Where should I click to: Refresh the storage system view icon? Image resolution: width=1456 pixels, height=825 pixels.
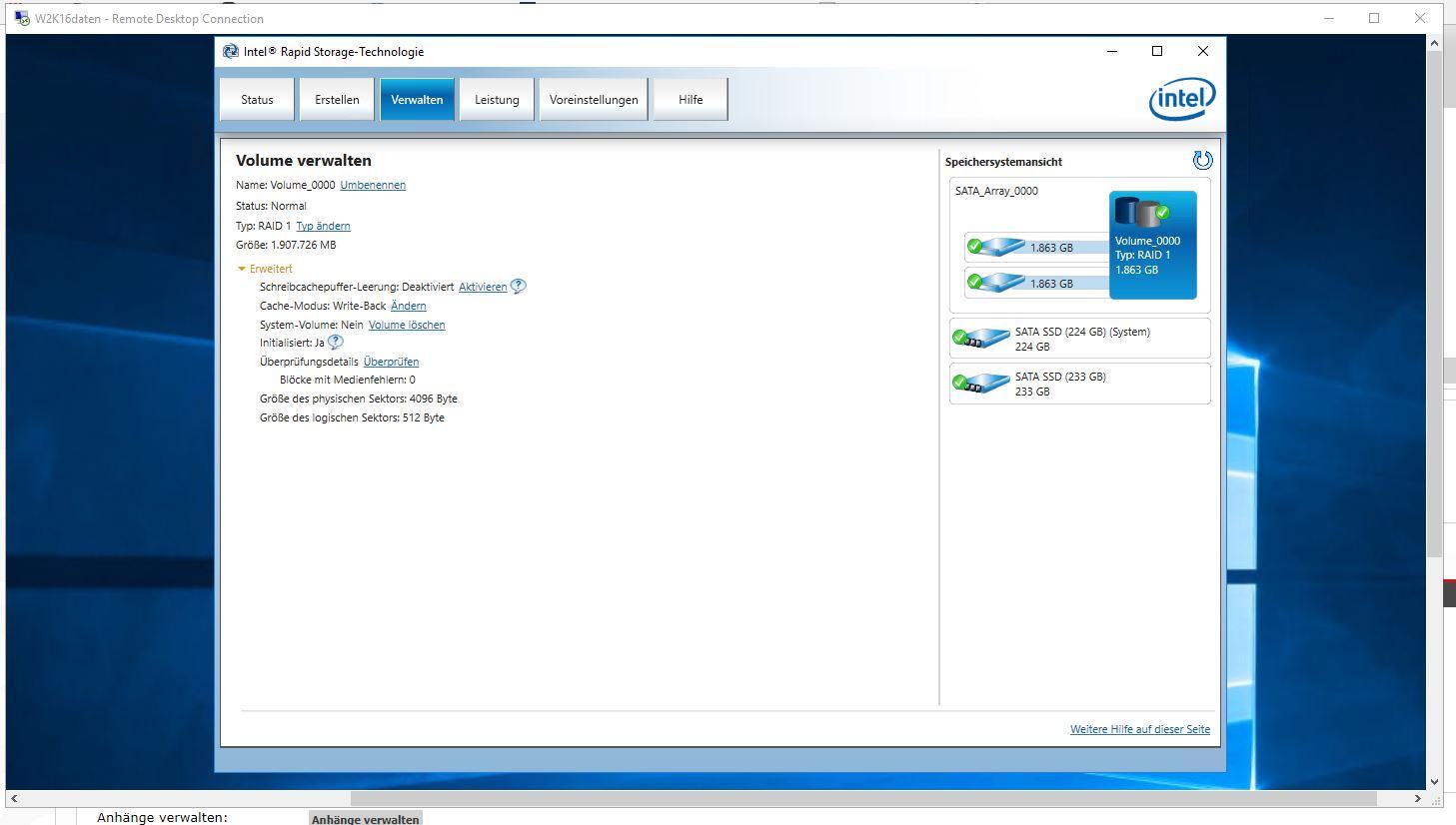(1202, 160)
